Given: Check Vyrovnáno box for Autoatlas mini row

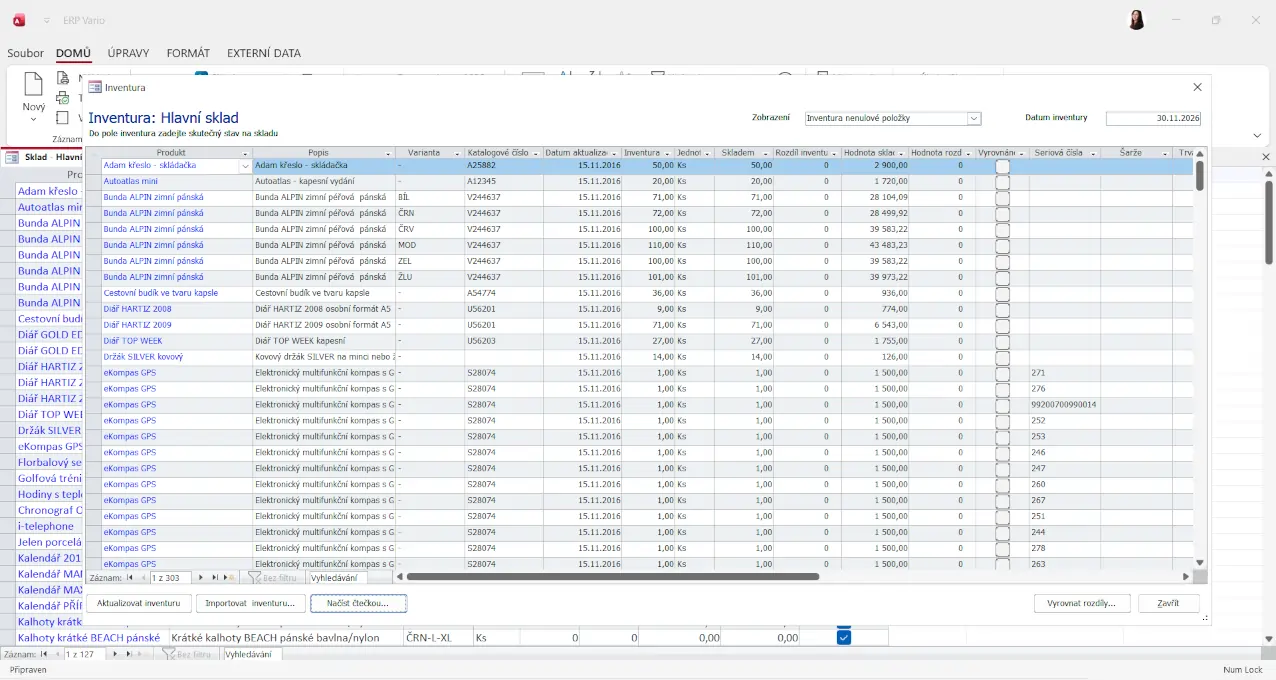Looking at the screenshot, I should 1002,181.
